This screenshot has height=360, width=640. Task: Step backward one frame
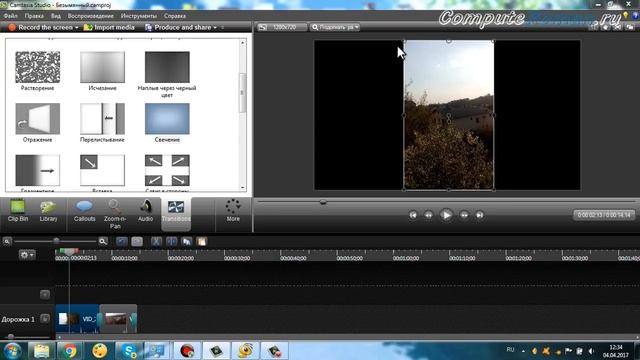(x=428, y=215)
